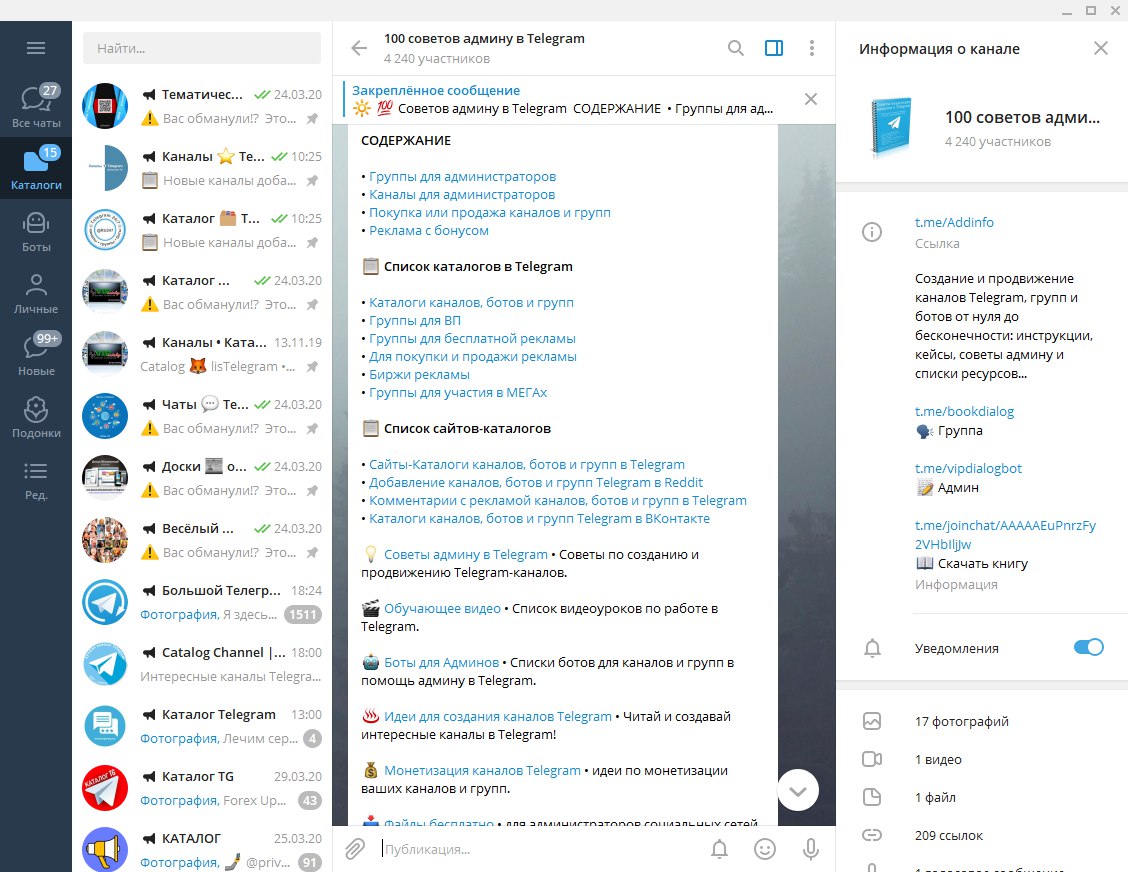
Task: Open link Каналы для администраторов
Action: tap(462, 194)
